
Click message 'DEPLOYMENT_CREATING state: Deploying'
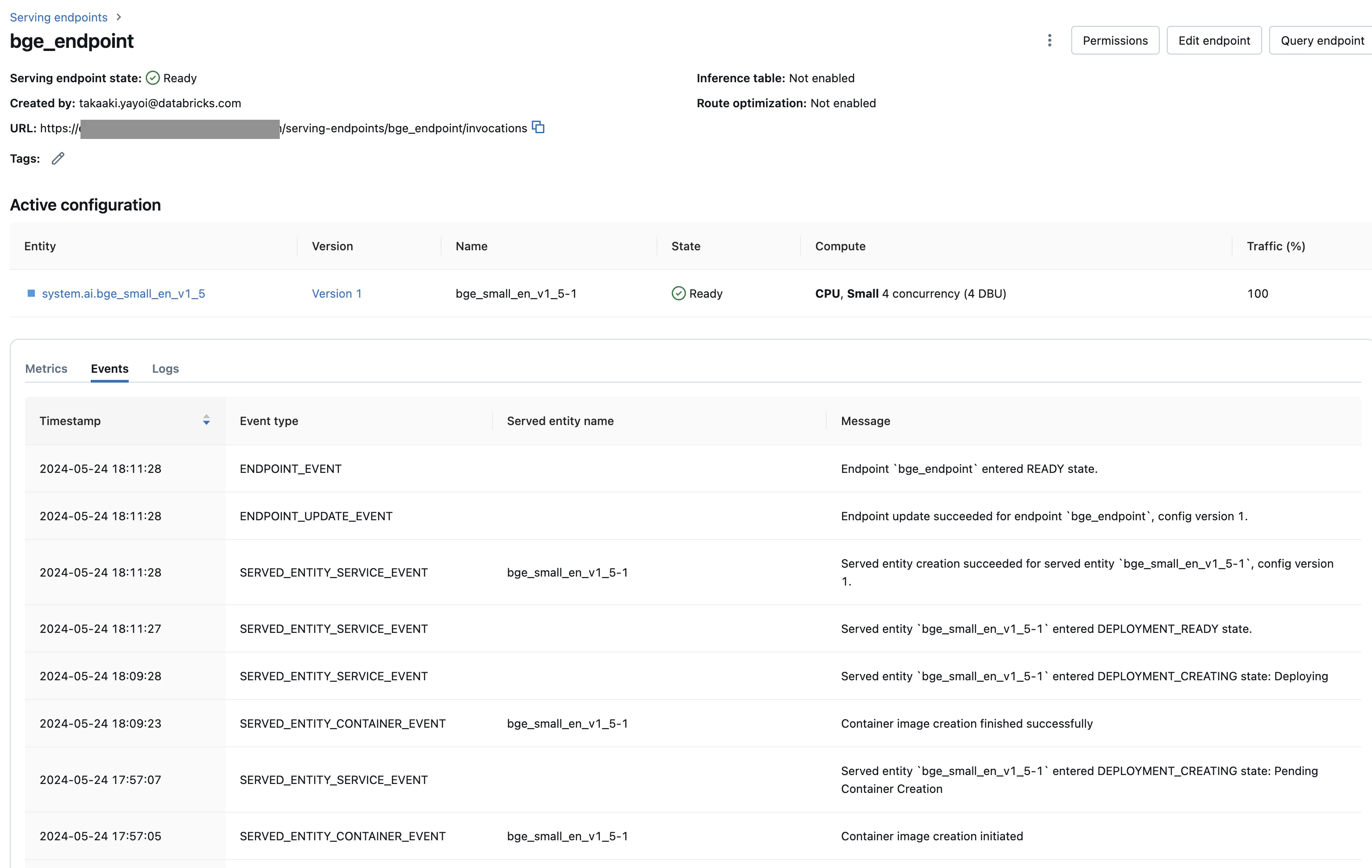(x=1084, y=676)
